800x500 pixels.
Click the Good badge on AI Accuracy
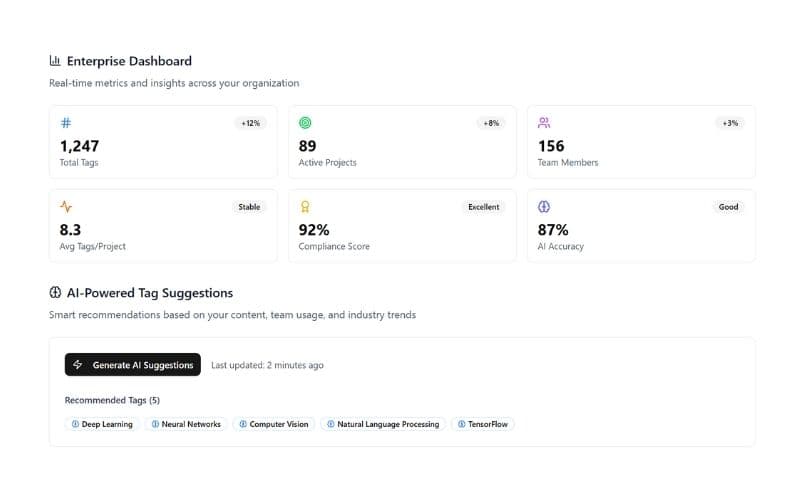coord(728,207)
